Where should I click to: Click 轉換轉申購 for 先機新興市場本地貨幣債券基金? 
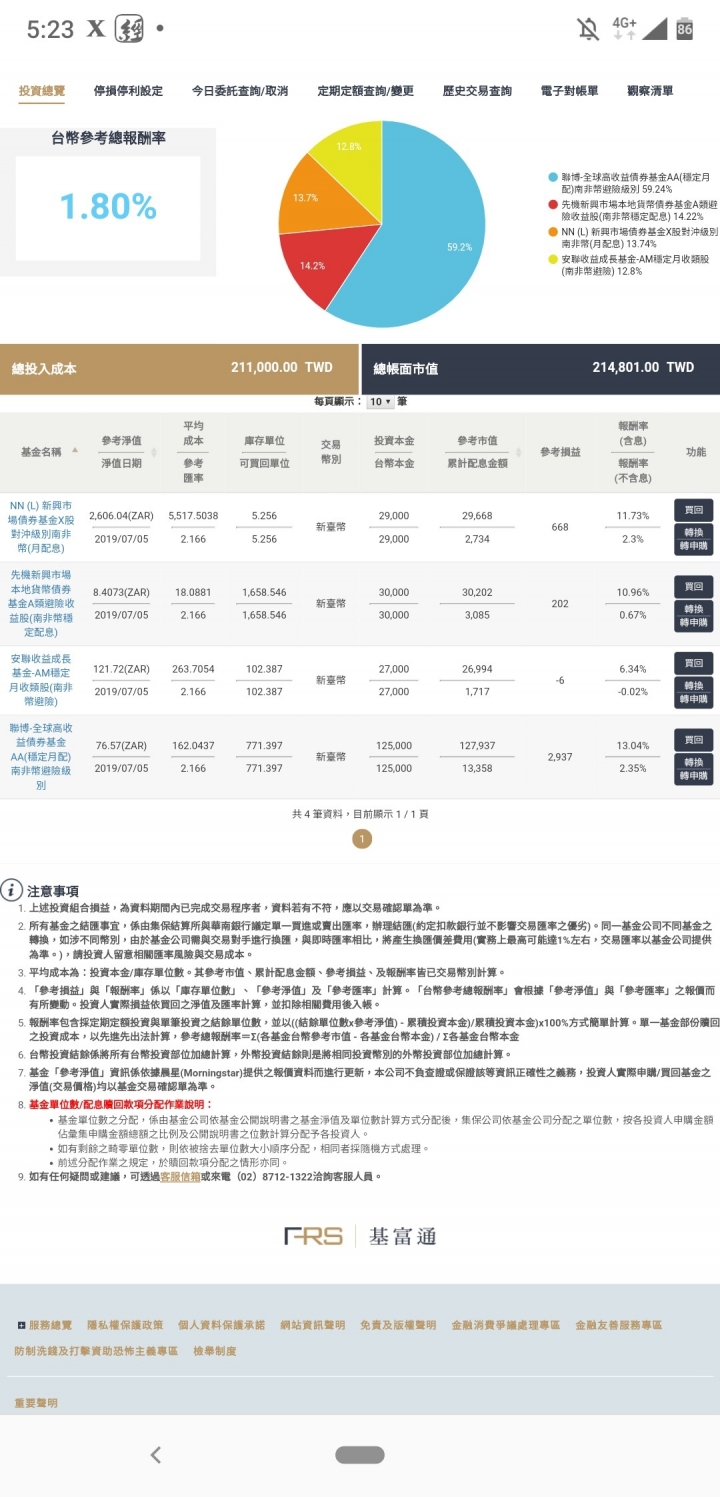point(693,615)
